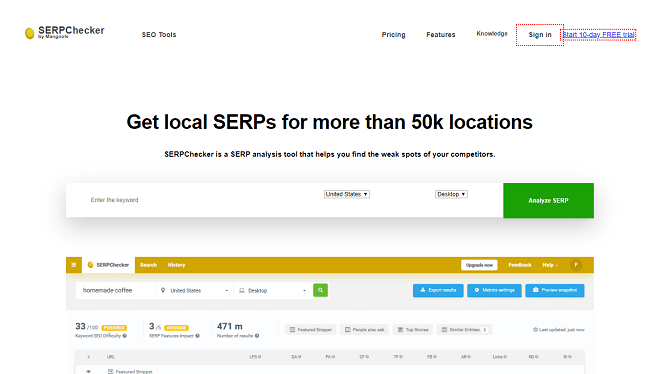
Task: Switch to the Search tab in the preview
Action: 148,265
